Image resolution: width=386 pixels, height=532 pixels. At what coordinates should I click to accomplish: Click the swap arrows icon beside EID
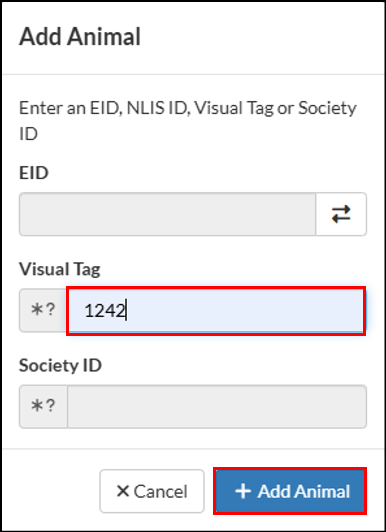[x=341, y=214]
